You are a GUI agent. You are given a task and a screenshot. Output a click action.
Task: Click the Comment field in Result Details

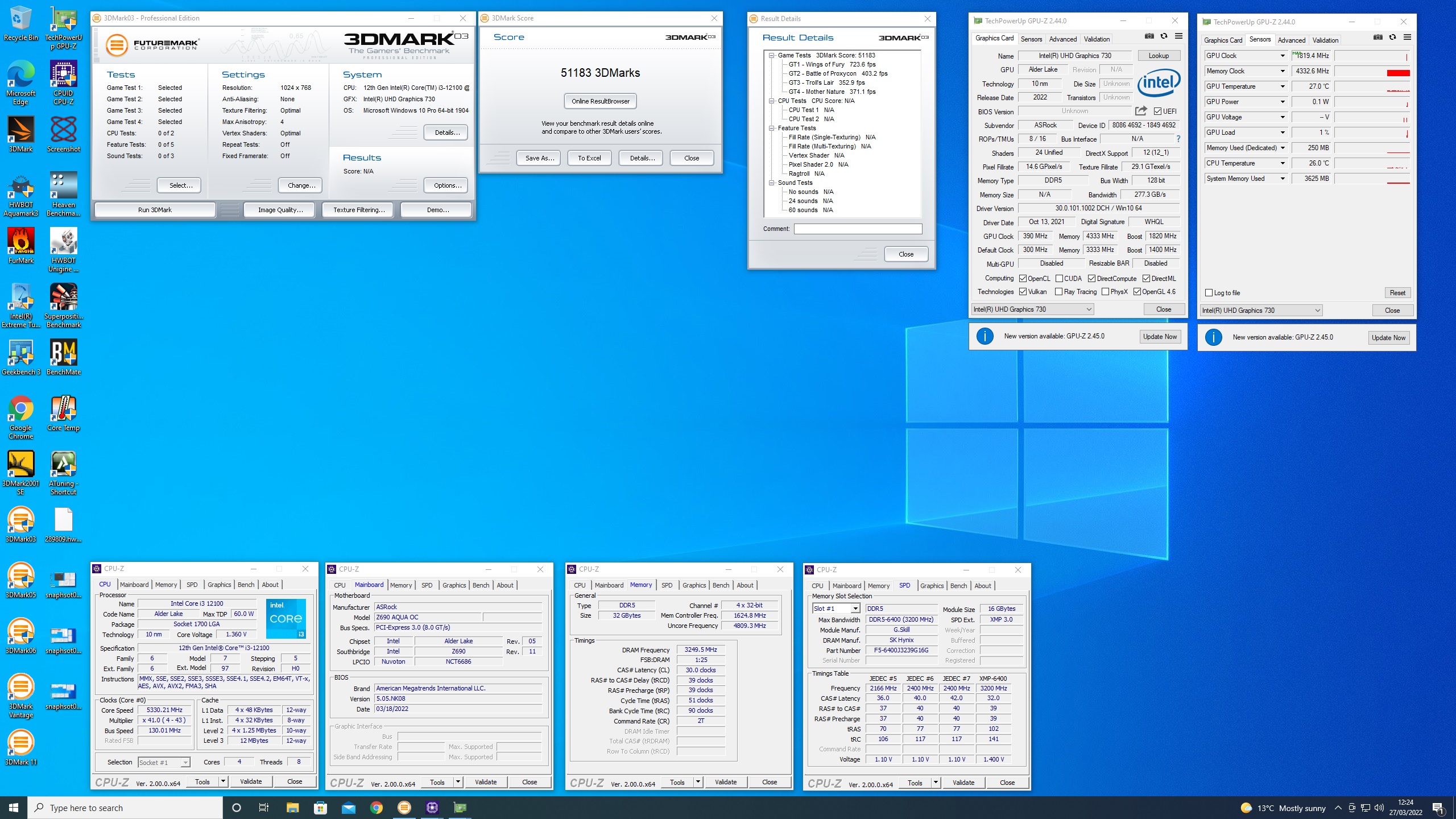point(858,229)
